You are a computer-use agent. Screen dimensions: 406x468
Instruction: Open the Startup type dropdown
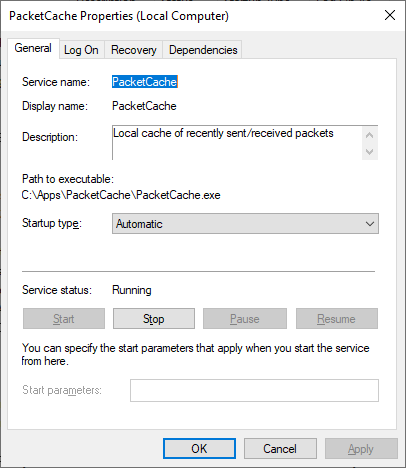click(x=245, y=224)
